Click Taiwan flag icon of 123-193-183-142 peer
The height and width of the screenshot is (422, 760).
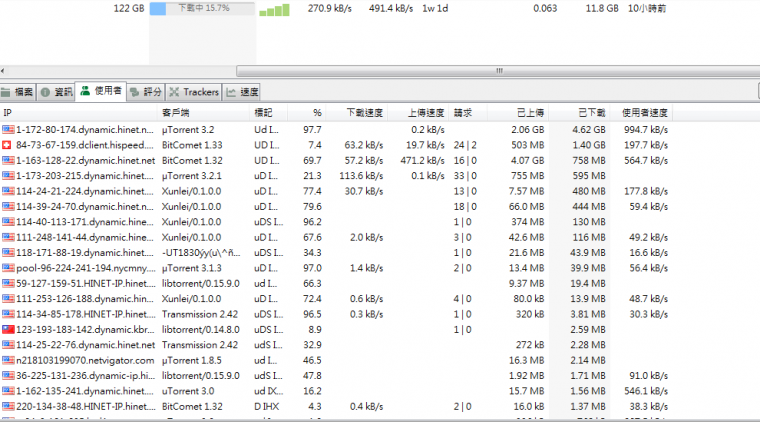pyautogui.click(x=8, y=329)
